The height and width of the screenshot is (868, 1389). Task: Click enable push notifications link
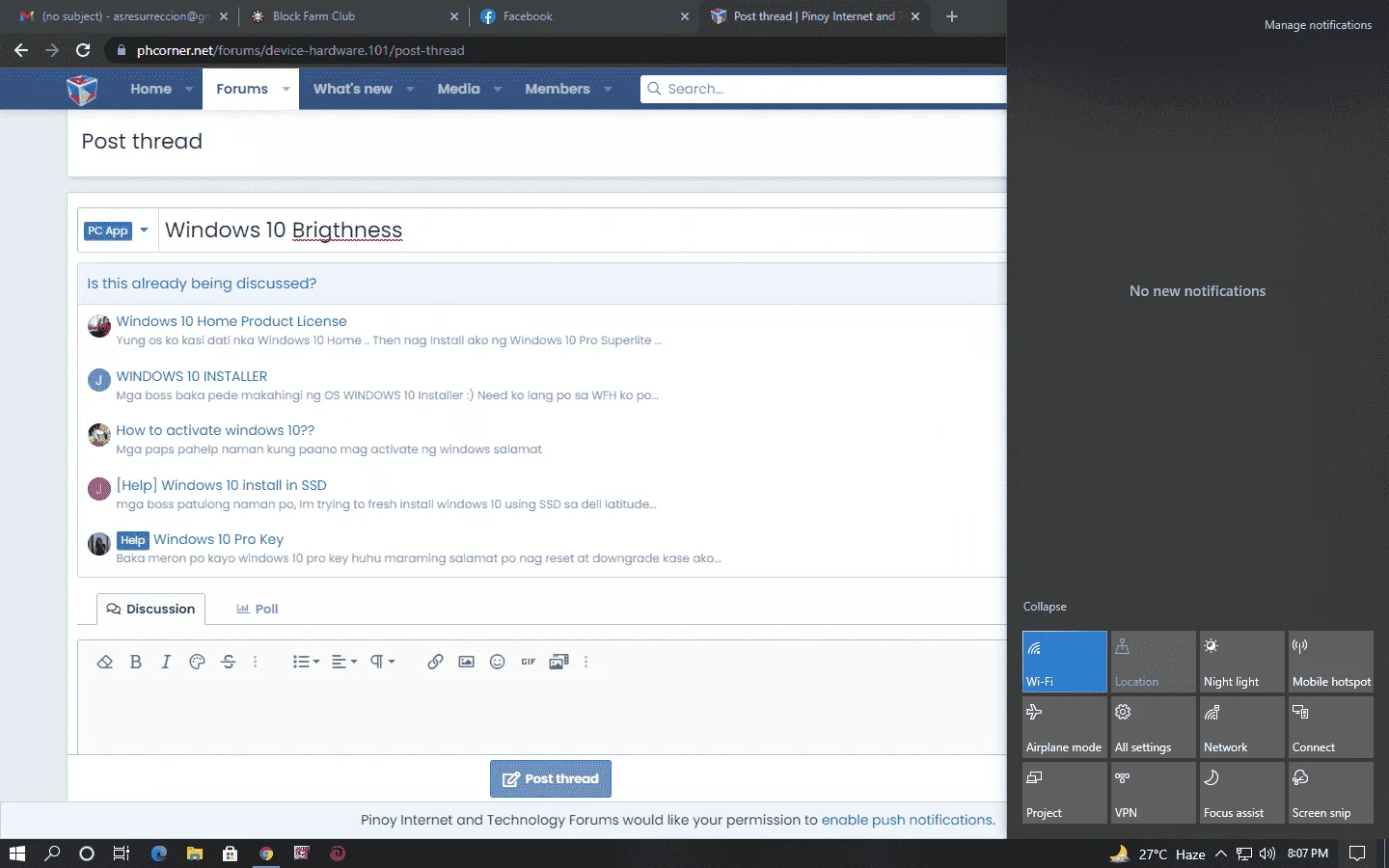coord(907,820)
